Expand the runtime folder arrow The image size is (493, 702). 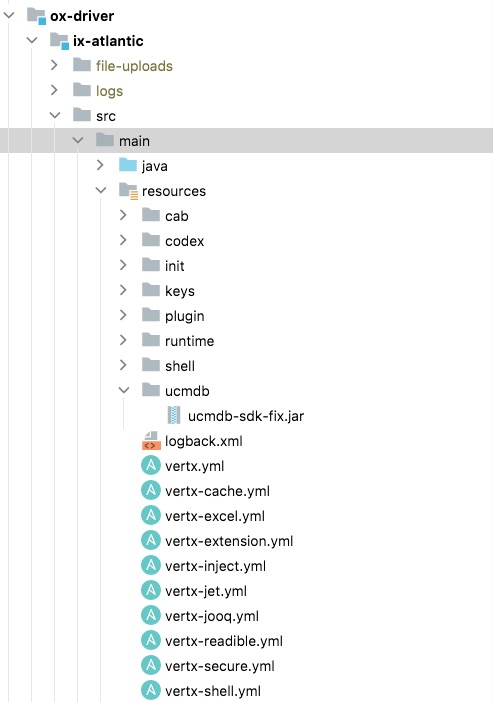[124, 340]
